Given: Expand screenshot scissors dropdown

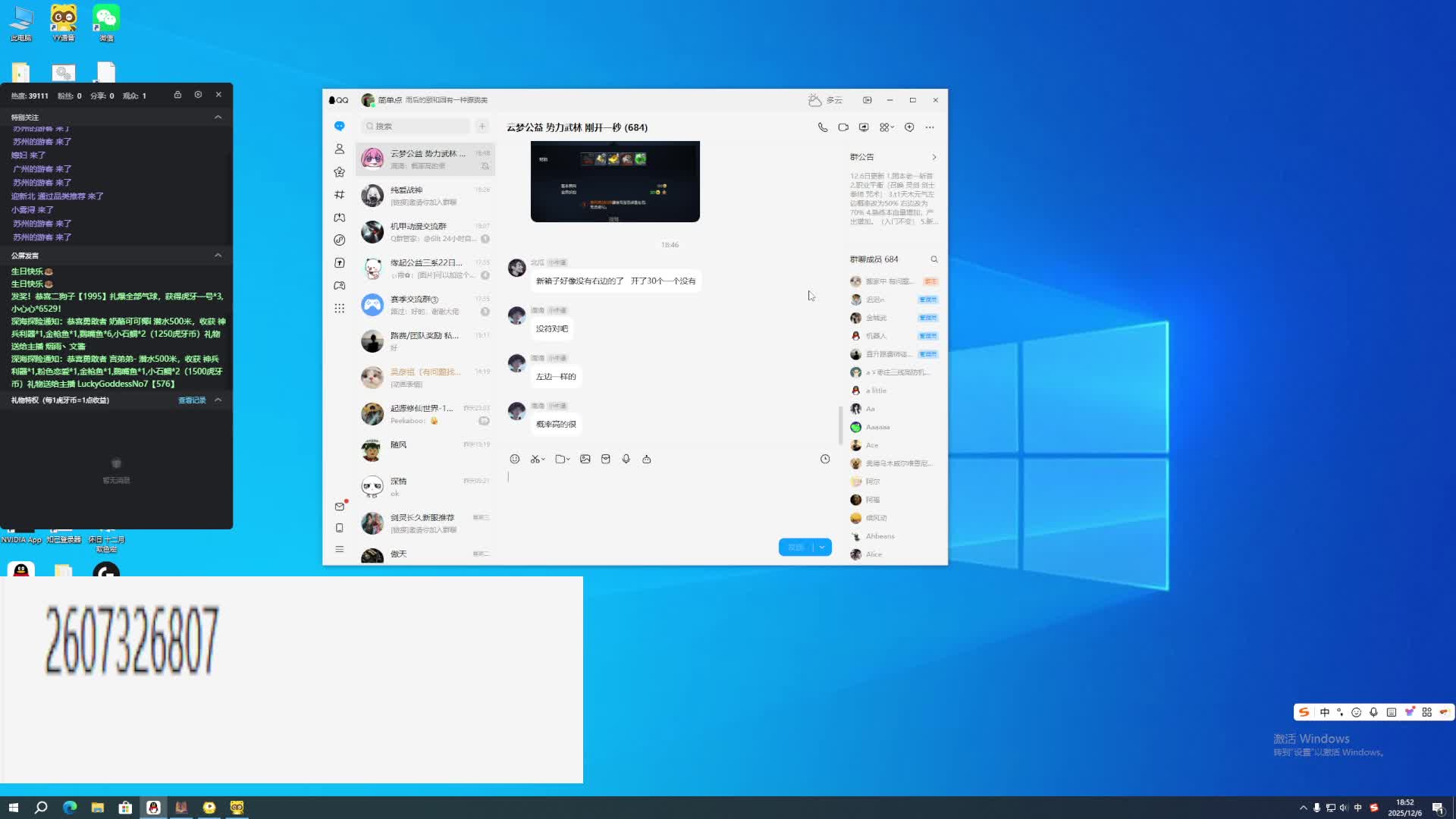Looking at the screenshot, I should click(x=543, y=460).
